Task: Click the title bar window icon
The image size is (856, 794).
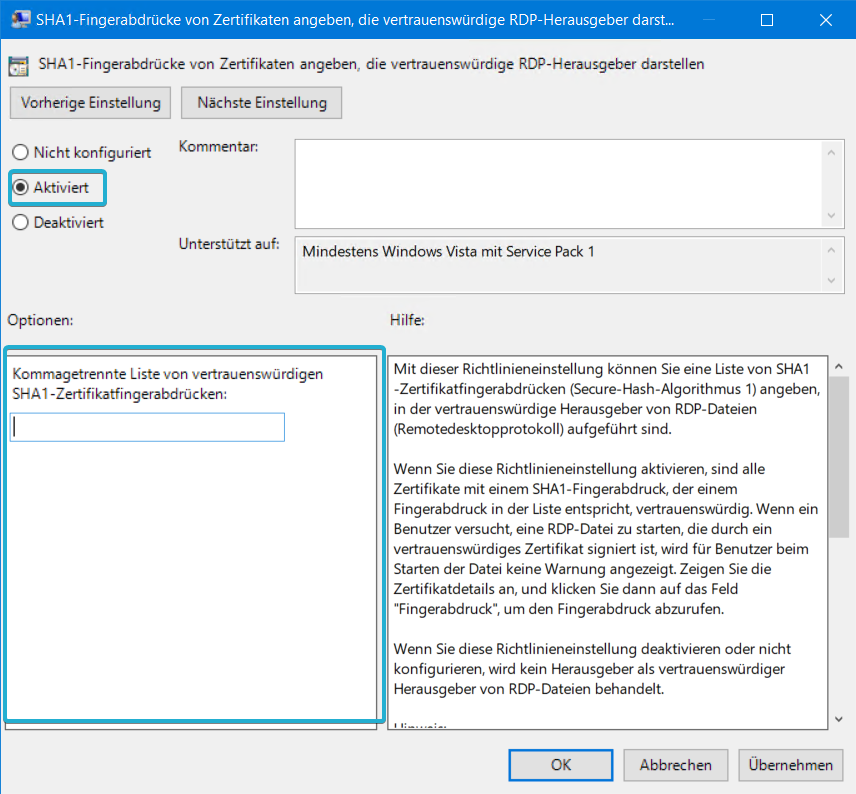Action: 19,19
